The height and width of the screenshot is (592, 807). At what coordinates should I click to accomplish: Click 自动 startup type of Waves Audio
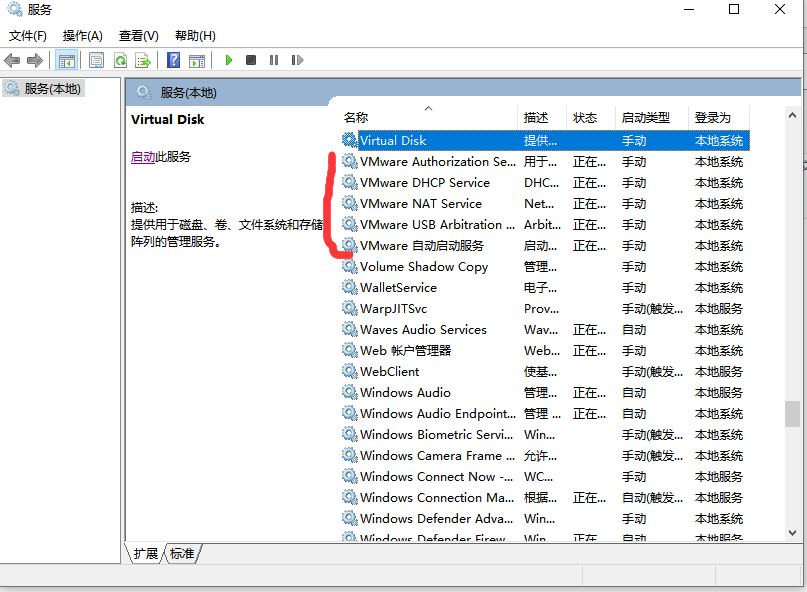coord(634,330)
